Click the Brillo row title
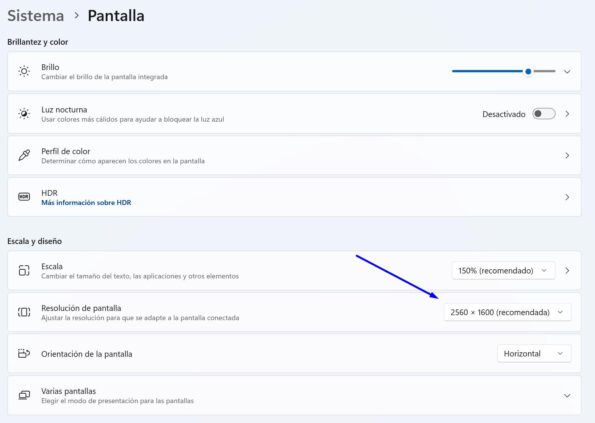595x423 pixels. pyautogui.click(x=50, y=67)
